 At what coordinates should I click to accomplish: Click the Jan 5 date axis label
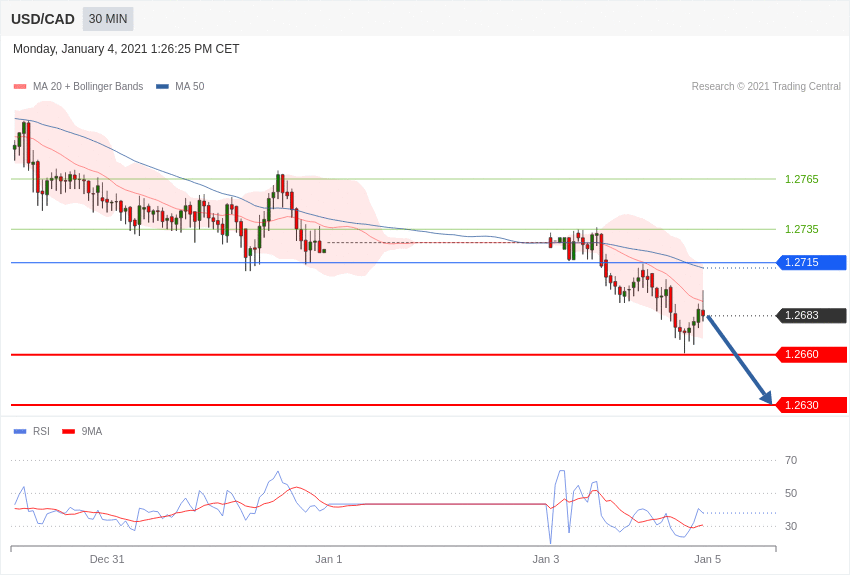(x=707, y=560)
